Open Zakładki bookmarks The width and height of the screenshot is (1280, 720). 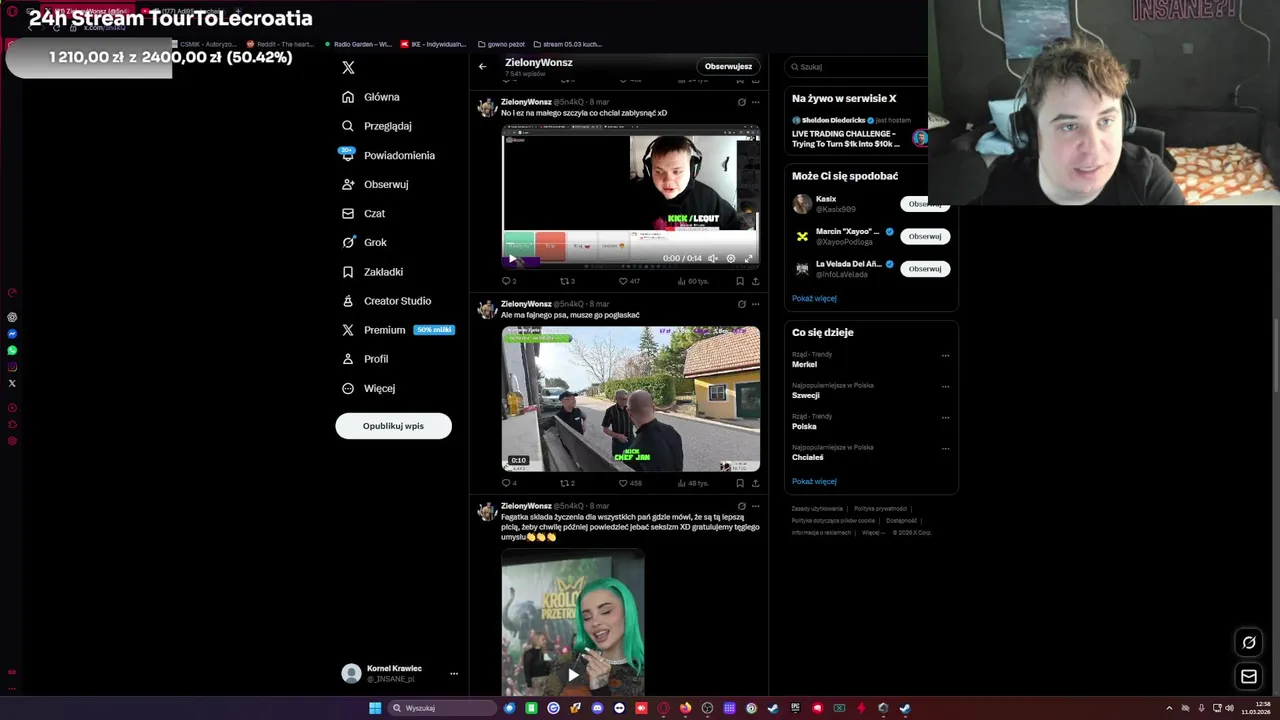373,272
